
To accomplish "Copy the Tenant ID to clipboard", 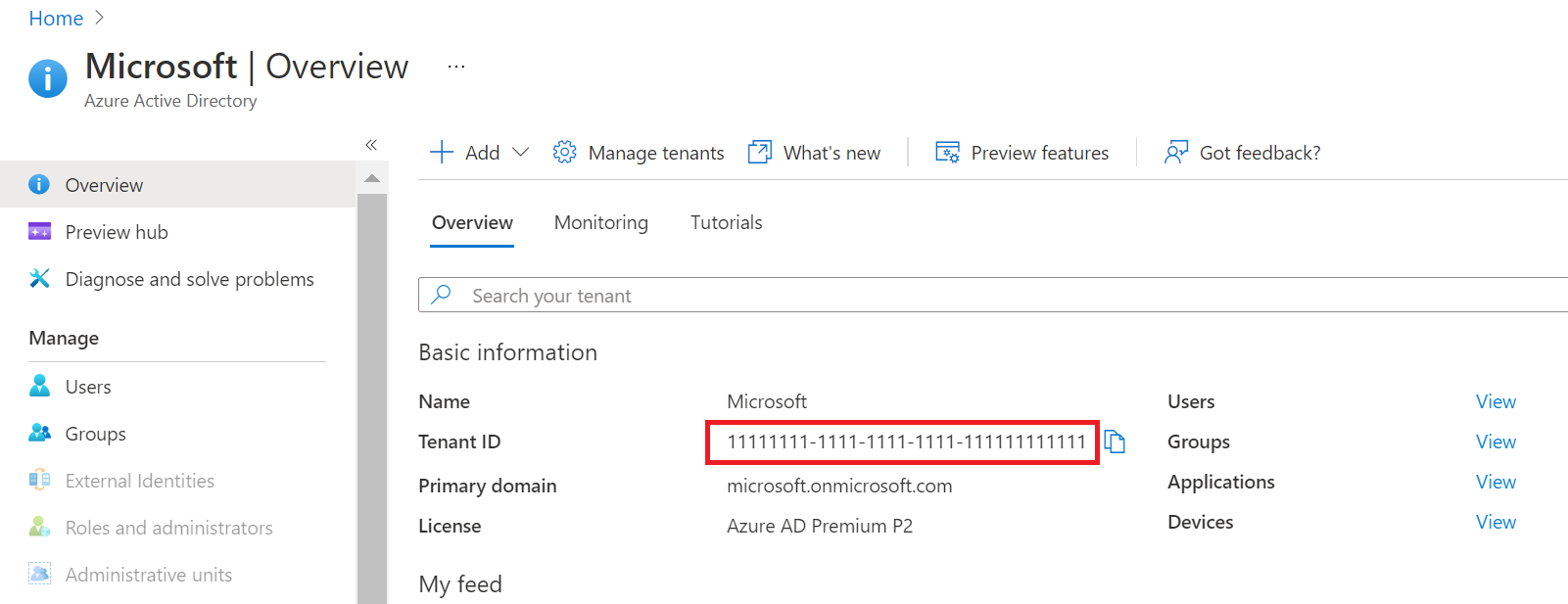I will [1115, 441].
